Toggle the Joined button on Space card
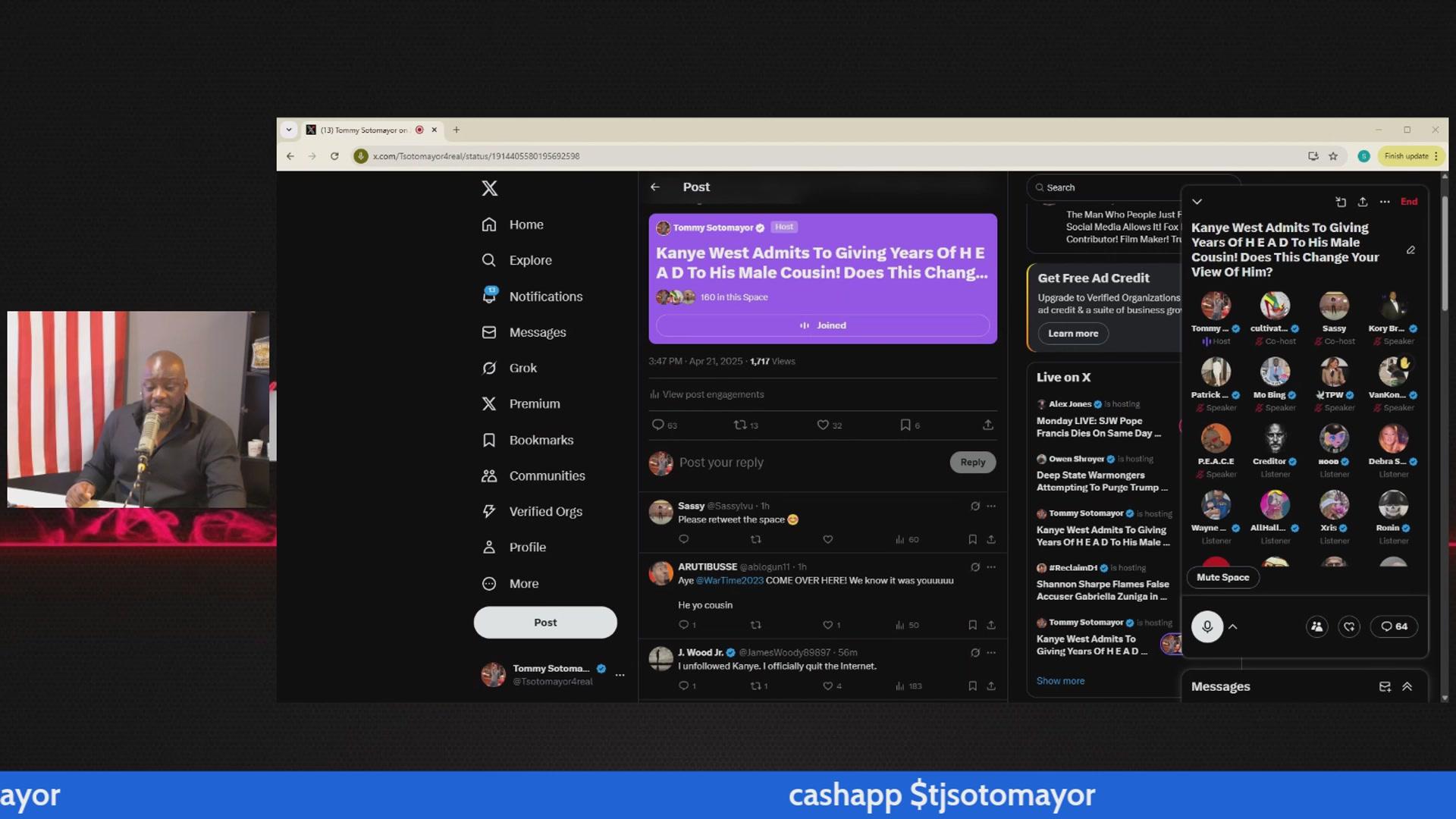The image size is (1456, 819). (823, 325)
